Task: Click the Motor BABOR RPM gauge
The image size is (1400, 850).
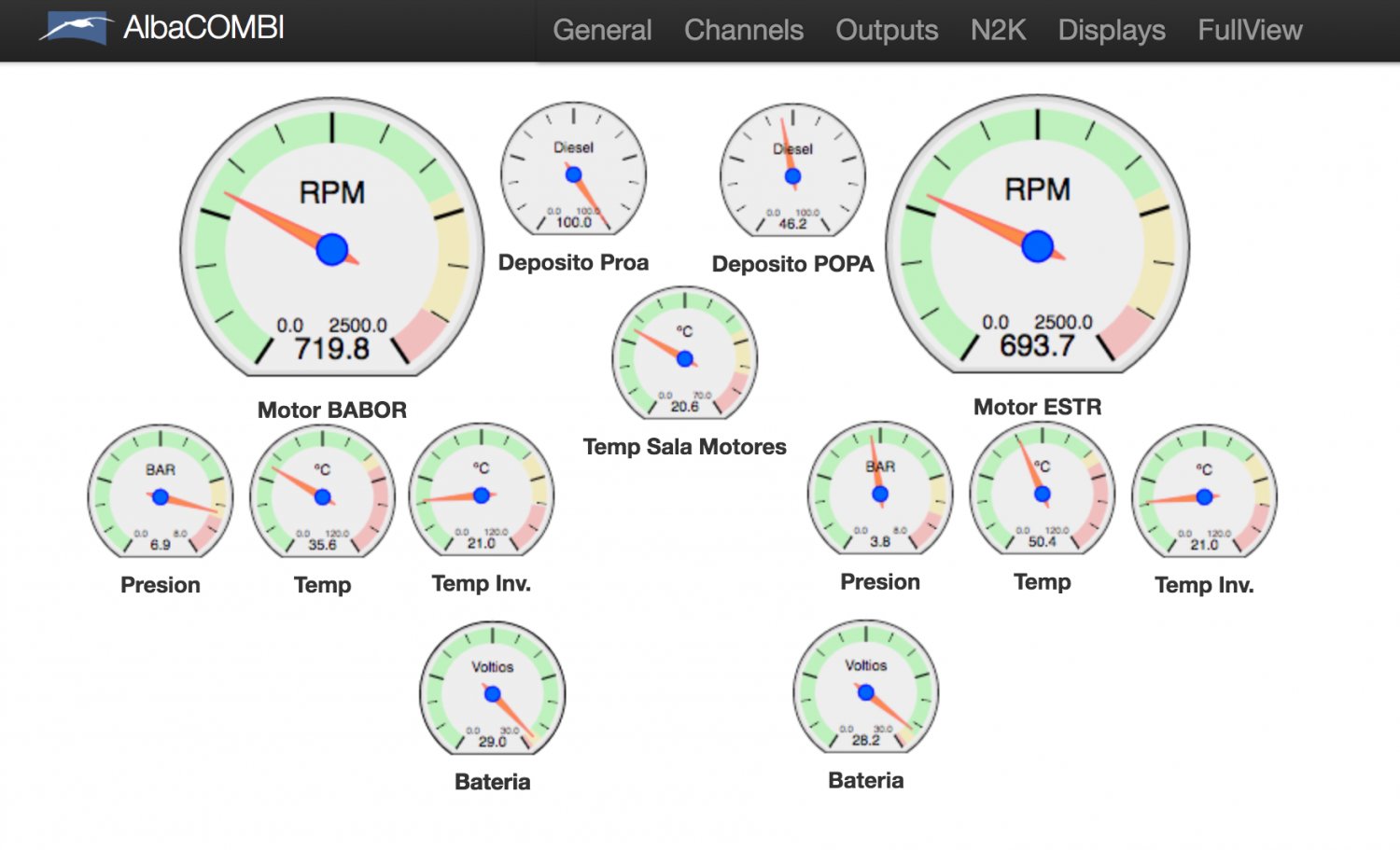Action: [x=332, y=238]
